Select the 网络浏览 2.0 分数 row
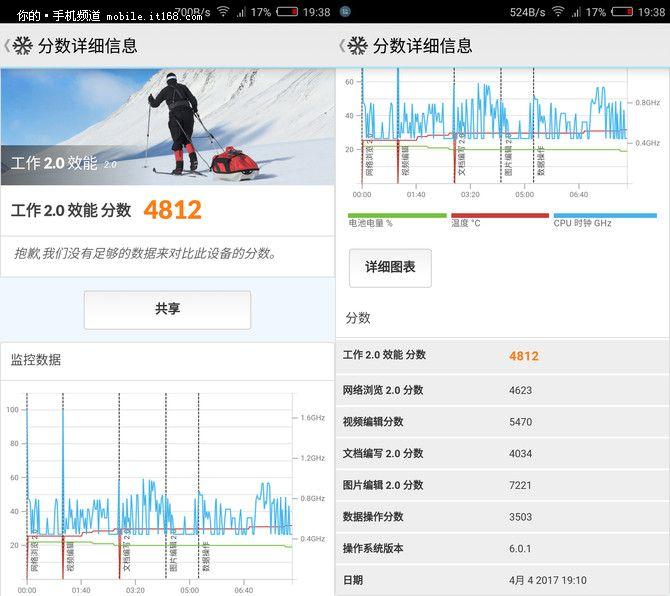Image resolution: width=670 pixels, height=596 pixels. tap(502, 390)
